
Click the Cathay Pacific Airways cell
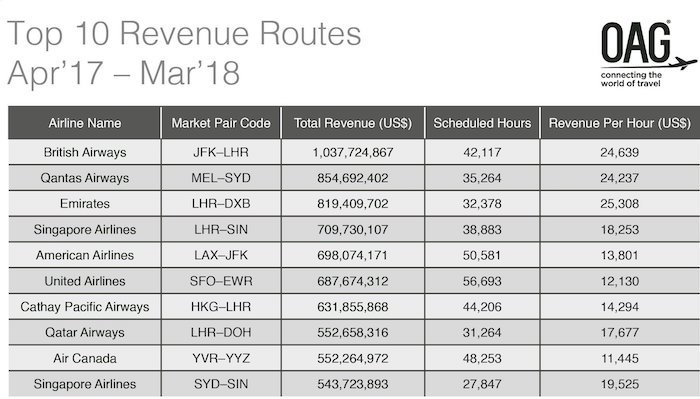click(x=84, y=307)
